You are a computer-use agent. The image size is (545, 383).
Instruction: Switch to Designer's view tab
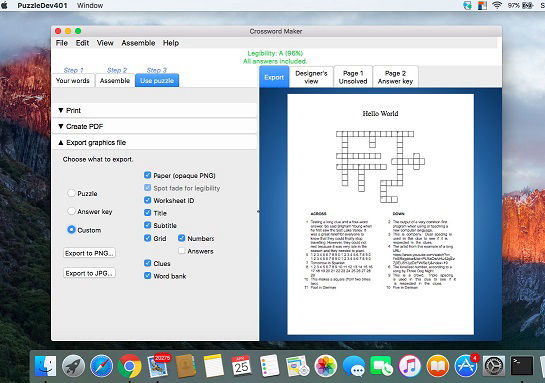pyautogui.click(x=311, y=77)
